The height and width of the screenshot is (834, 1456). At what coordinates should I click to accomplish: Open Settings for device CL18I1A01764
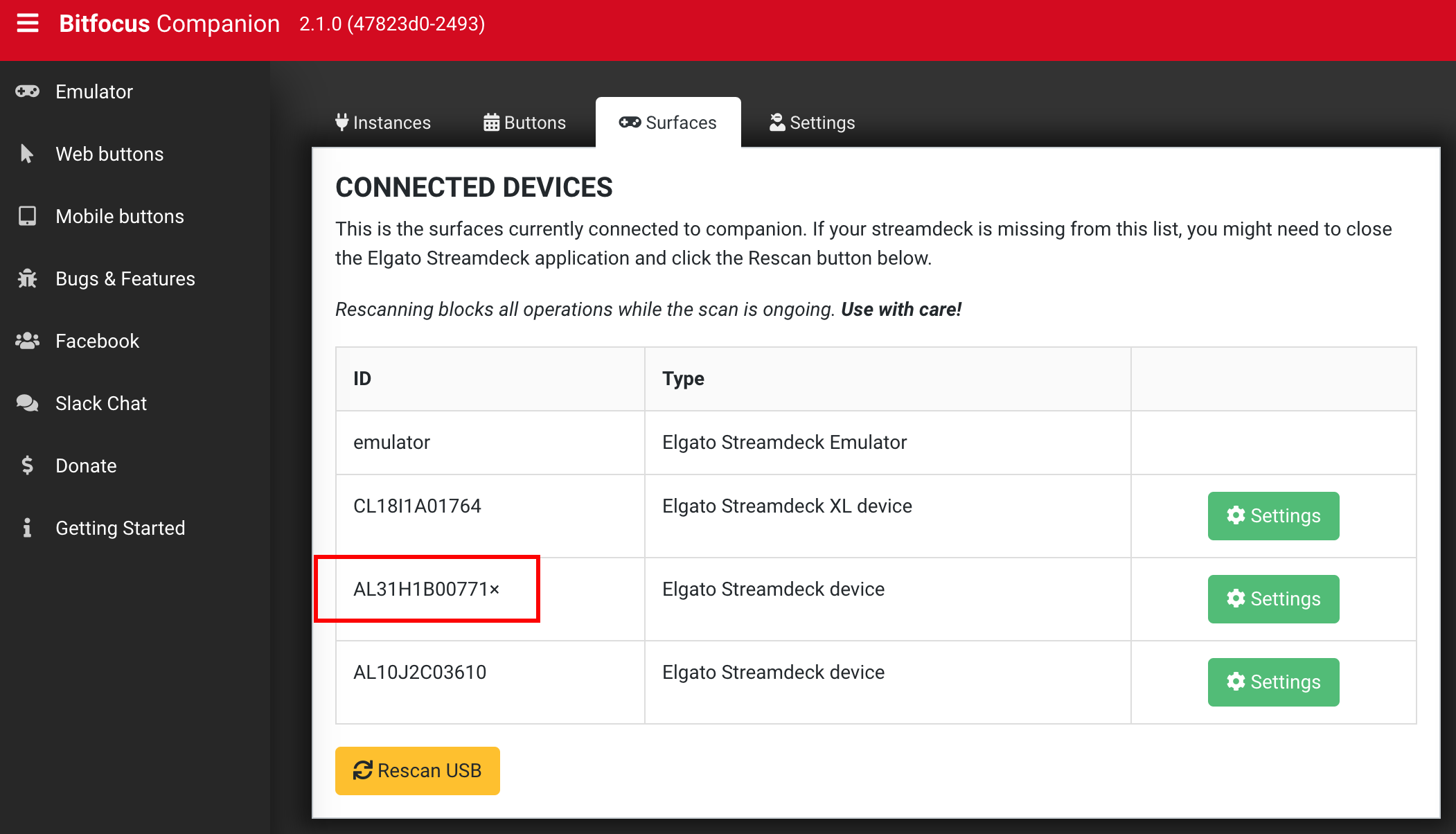(x=1273, y=516)
